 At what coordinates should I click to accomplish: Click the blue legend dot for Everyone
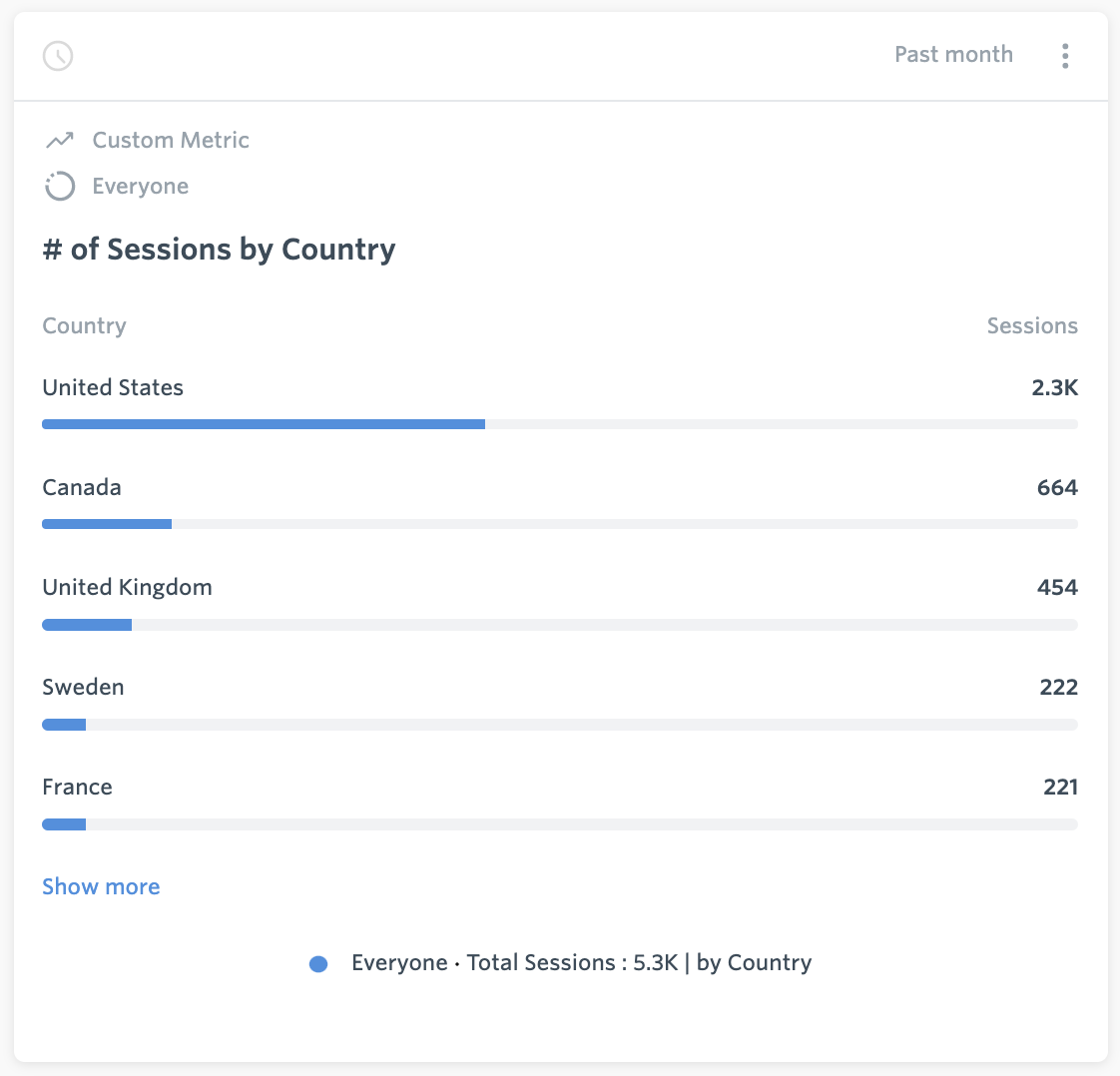coord(318,964)
